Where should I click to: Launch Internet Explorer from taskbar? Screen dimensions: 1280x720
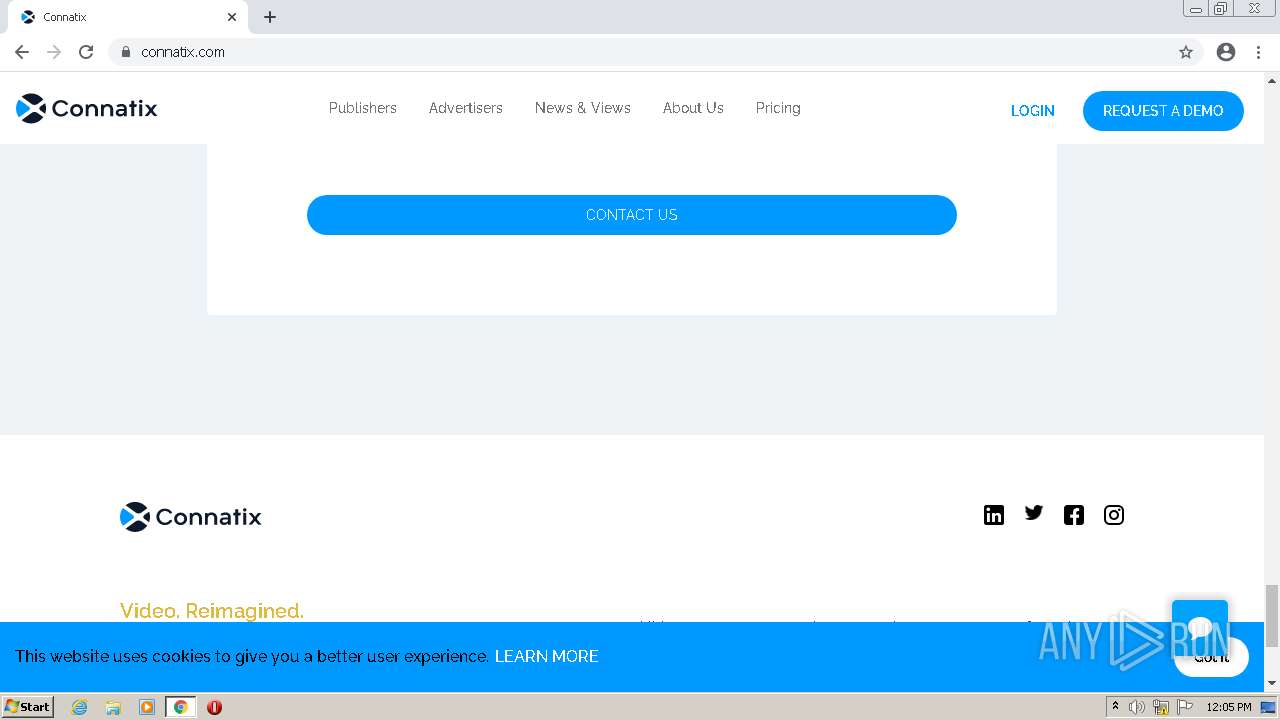pyautogui.click(x=80, y=707)
